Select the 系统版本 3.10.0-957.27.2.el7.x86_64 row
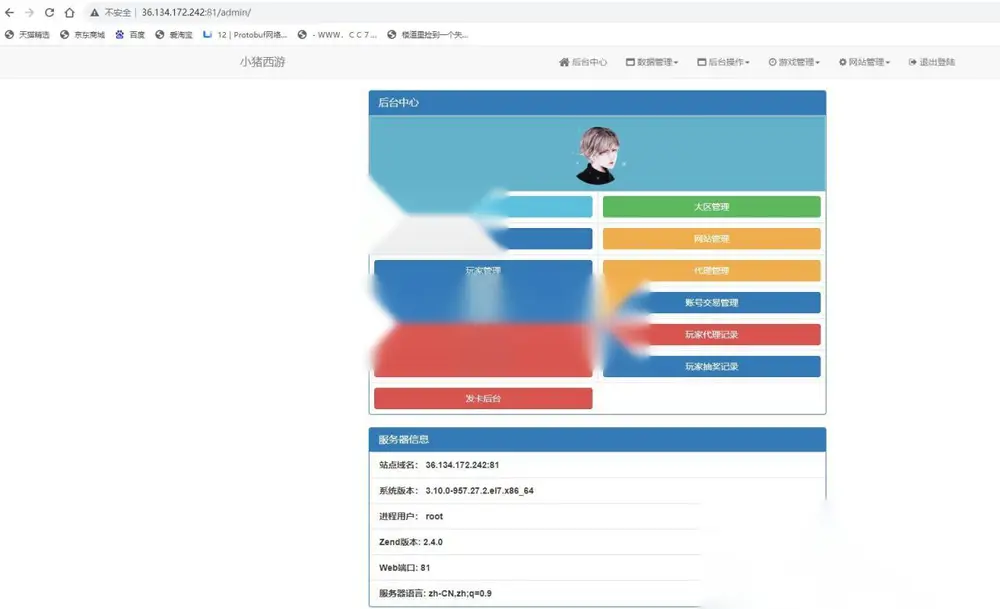1000x609 pixels. [x=598, y=490]
